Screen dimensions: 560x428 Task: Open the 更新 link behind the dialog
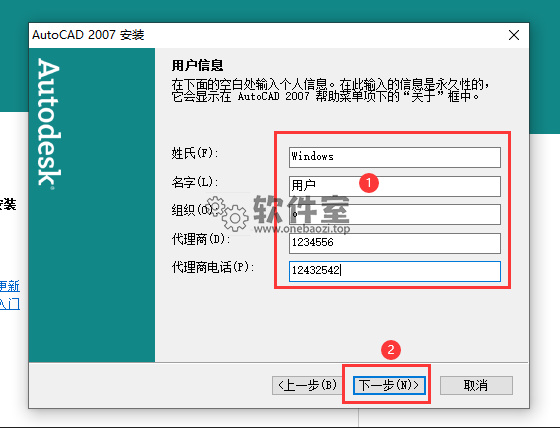click(x=9, y=286)
